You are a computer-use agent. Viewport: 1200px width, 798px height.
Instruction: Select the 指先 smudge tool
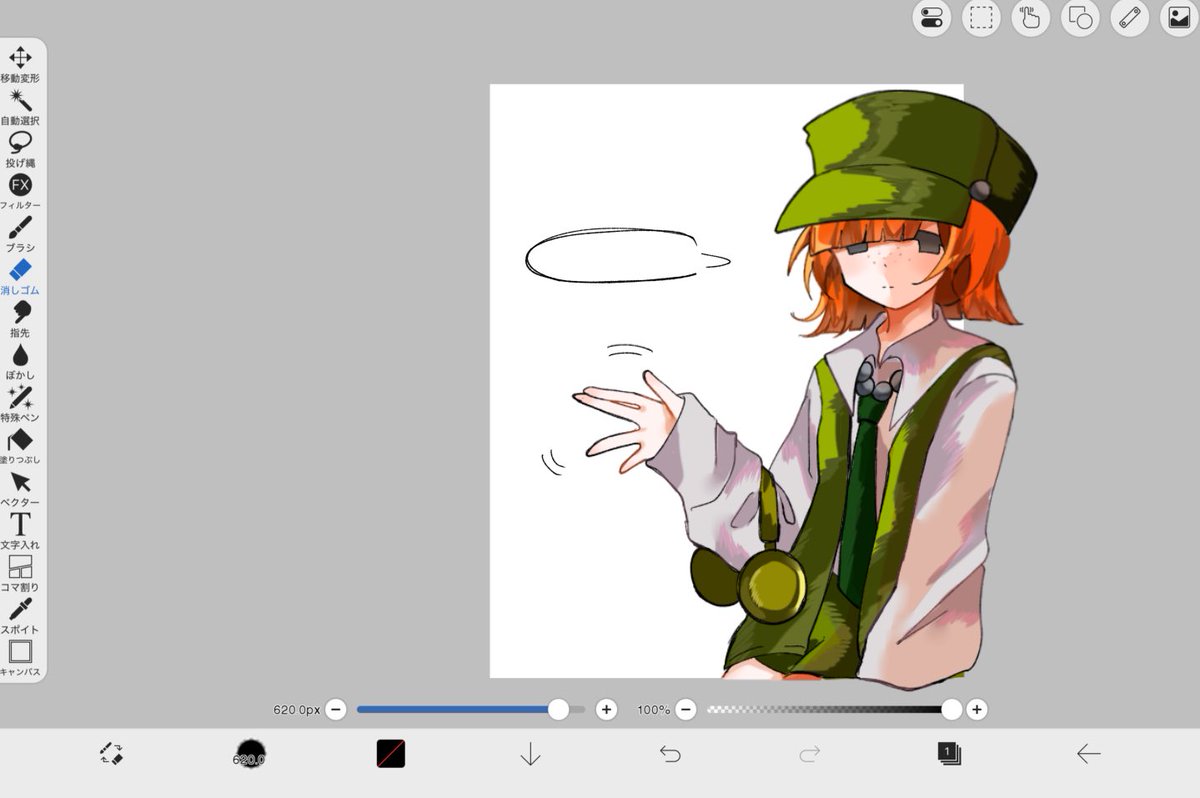[20, 318]
